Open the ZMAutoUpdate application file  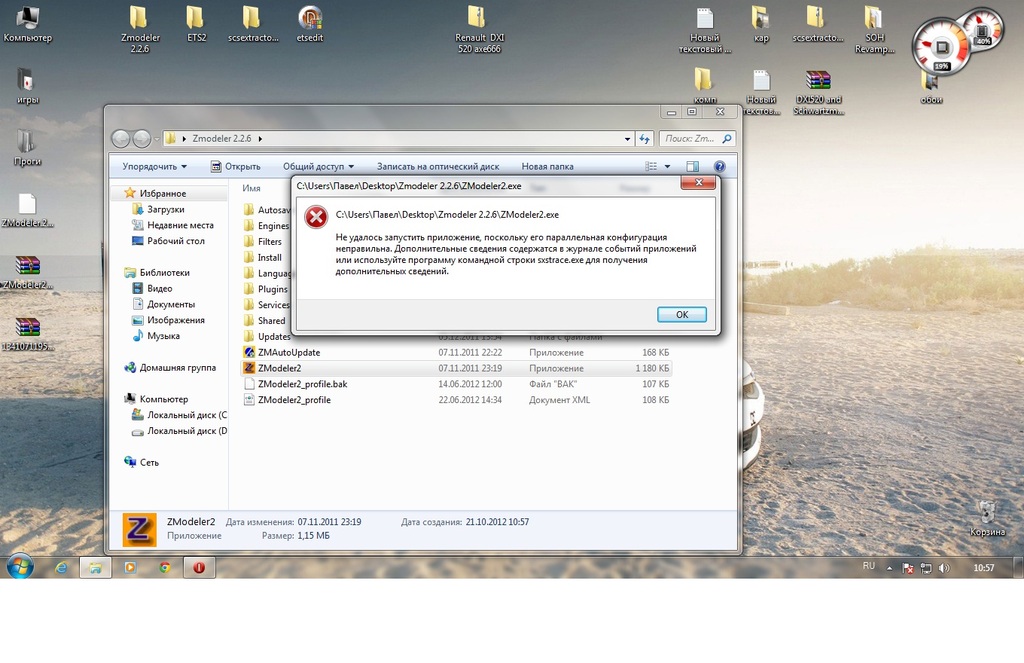click(288, 352)
